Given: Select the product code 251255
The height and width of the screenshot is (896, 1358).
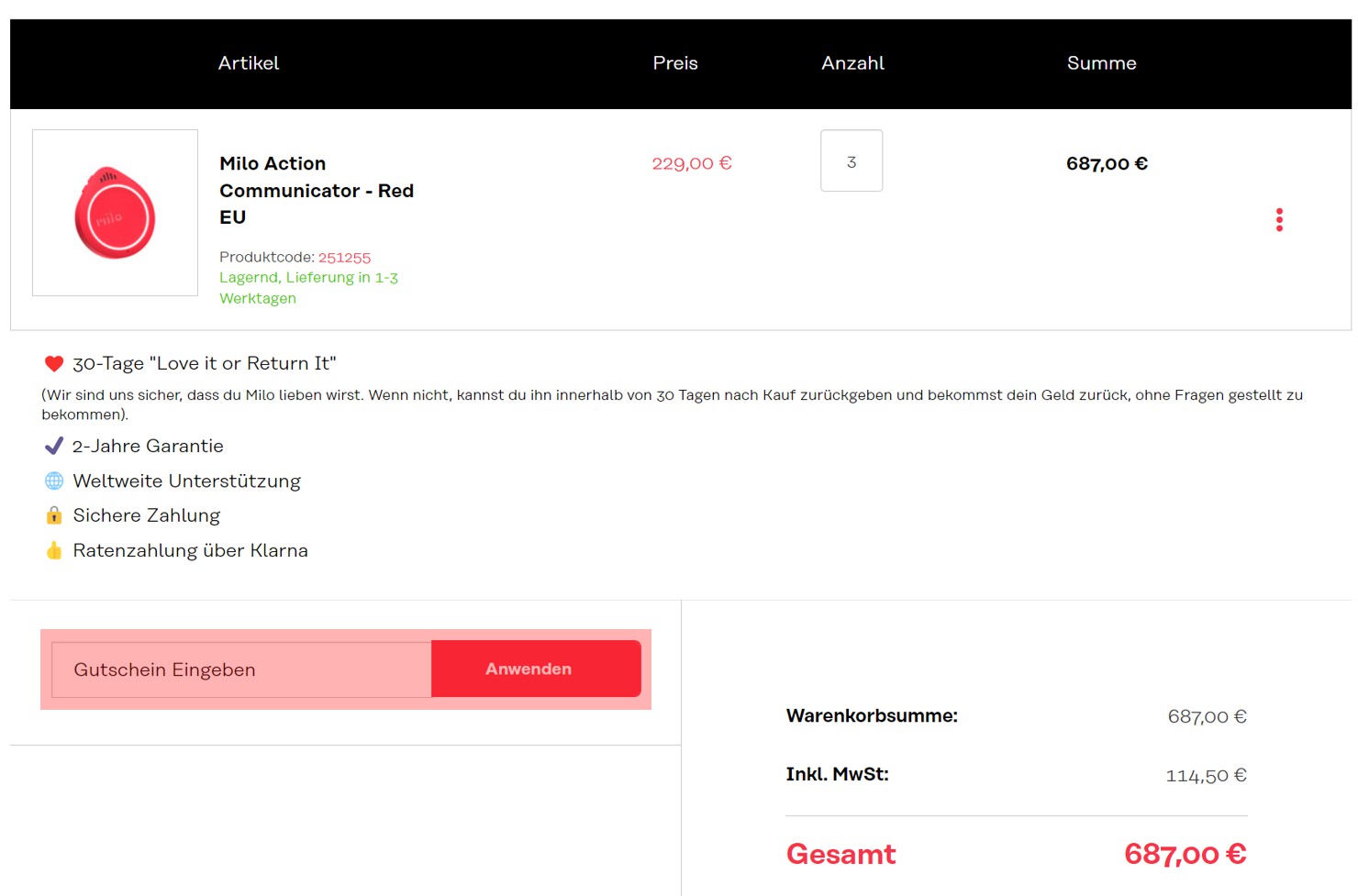Looking at the screenshot, I should [344, 258].
